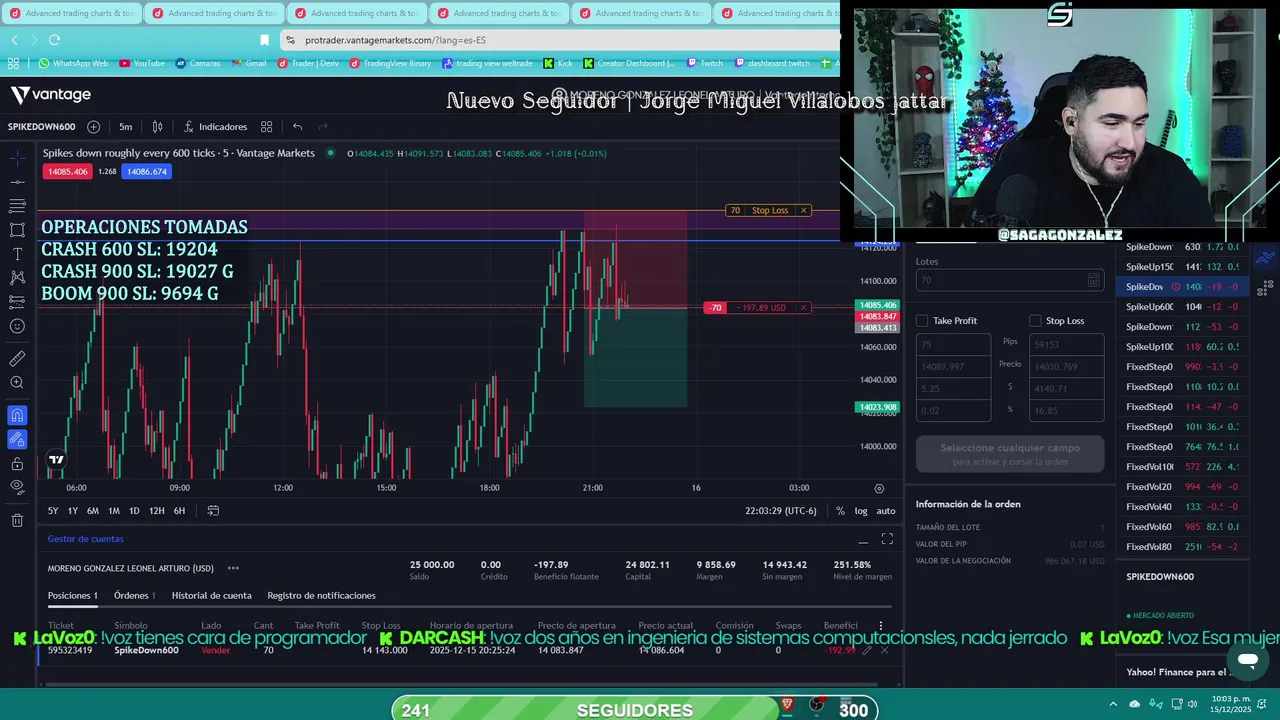Viewport: 1280px width, 720px height.
Task: Select the 1Y date range
Action: pyautogui.click(x=72, y=511)
